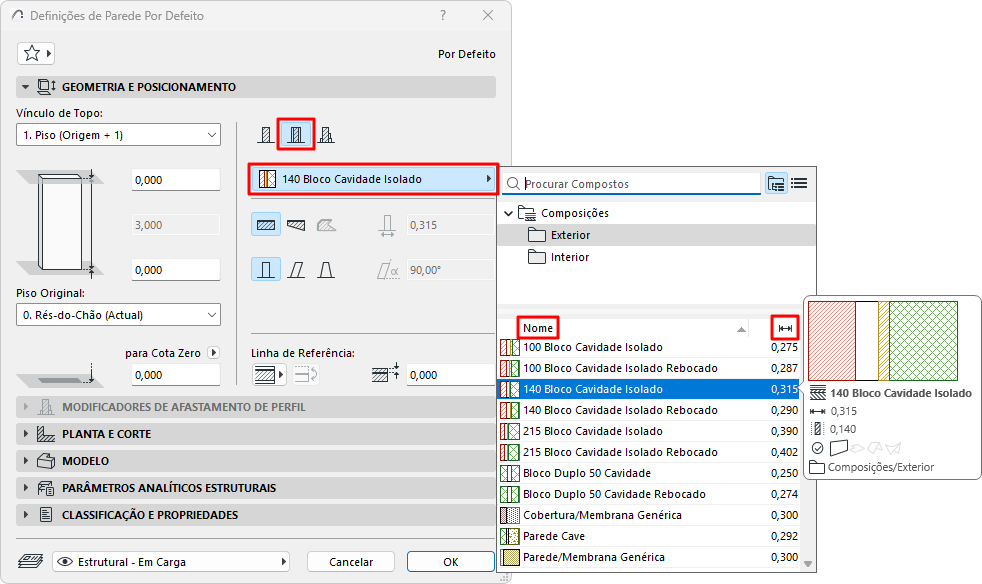Select the Vertical wall complexity icon

[x=266, y=270]
